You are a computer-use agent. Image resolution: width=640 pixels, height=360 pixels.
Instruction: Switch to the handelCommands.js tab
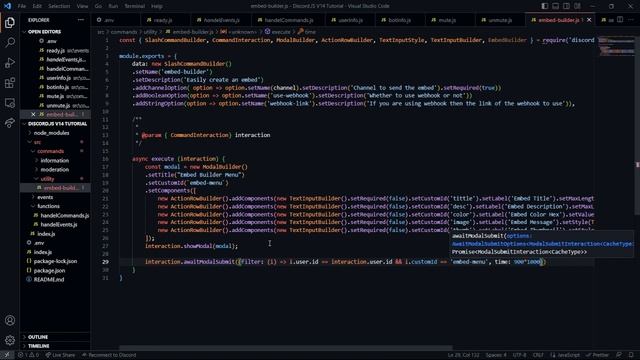289,20
